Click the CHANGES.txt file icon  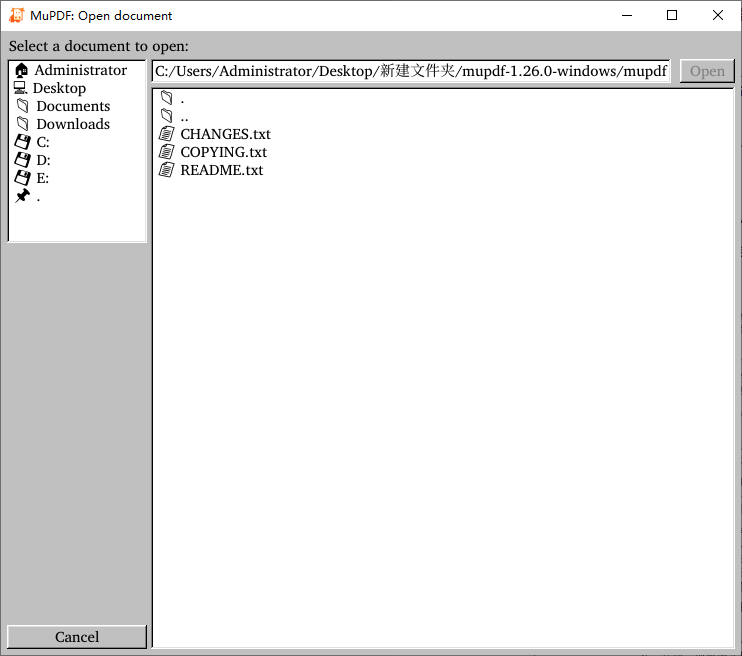coord(167,134)
